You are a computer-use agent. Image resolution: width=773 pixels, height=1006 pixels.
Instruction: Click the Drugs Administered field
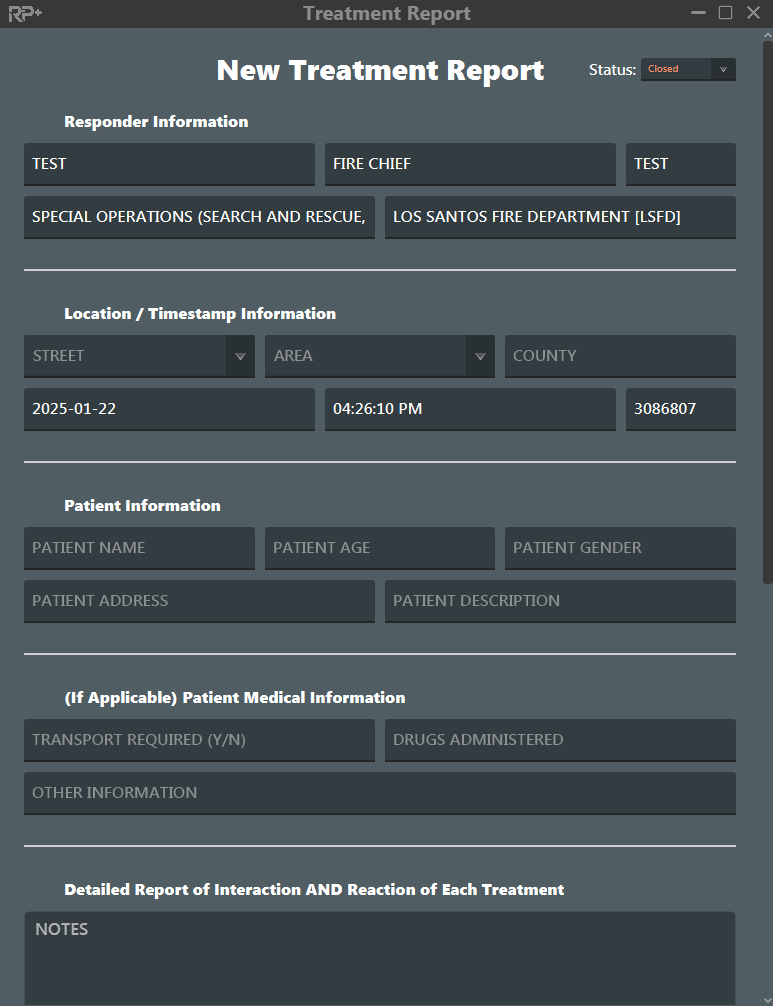point(559,740)
